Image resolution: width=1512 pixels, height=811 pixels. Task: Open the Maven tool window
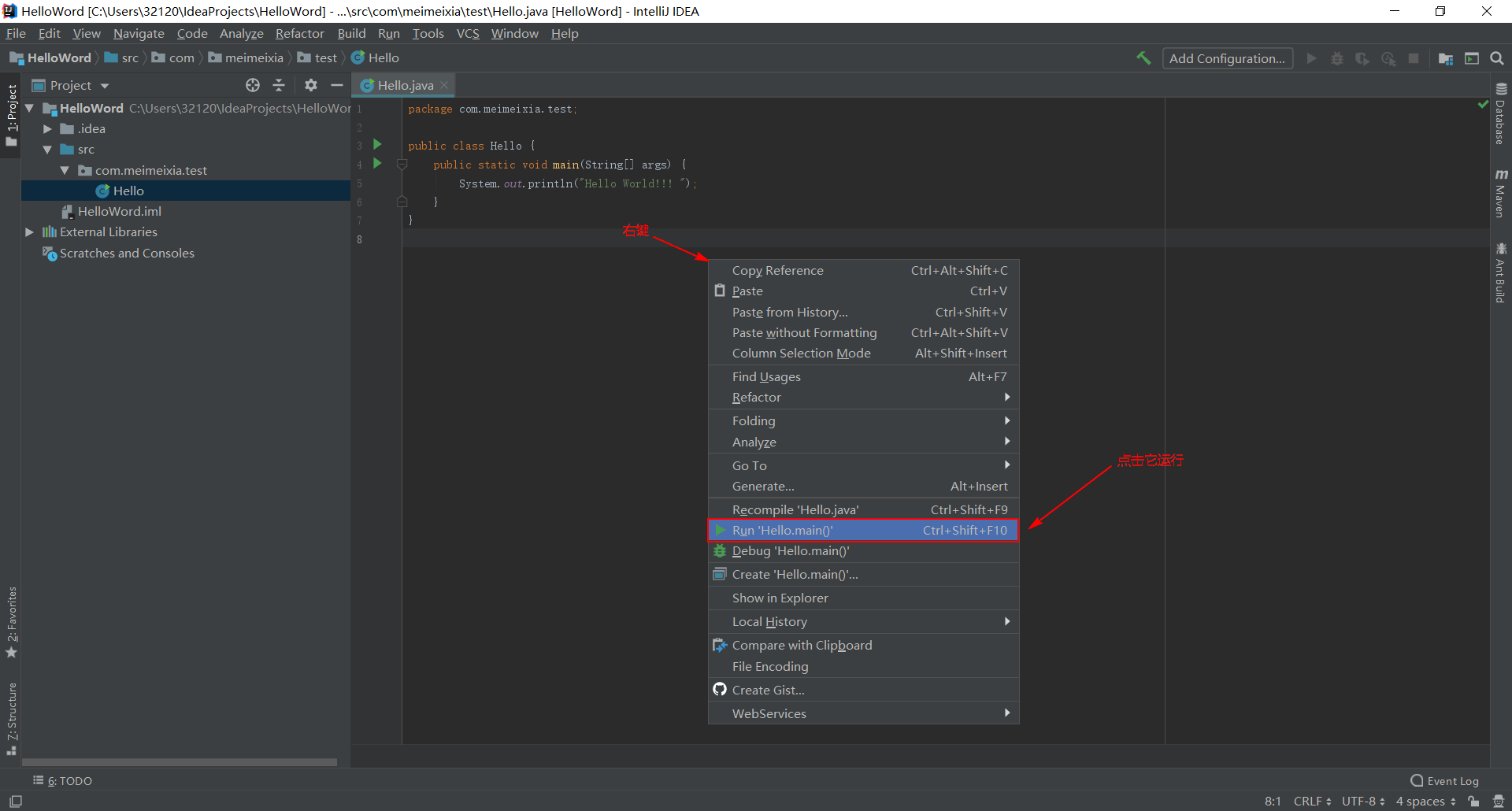pyautogui.click(x=1501, y=192)
